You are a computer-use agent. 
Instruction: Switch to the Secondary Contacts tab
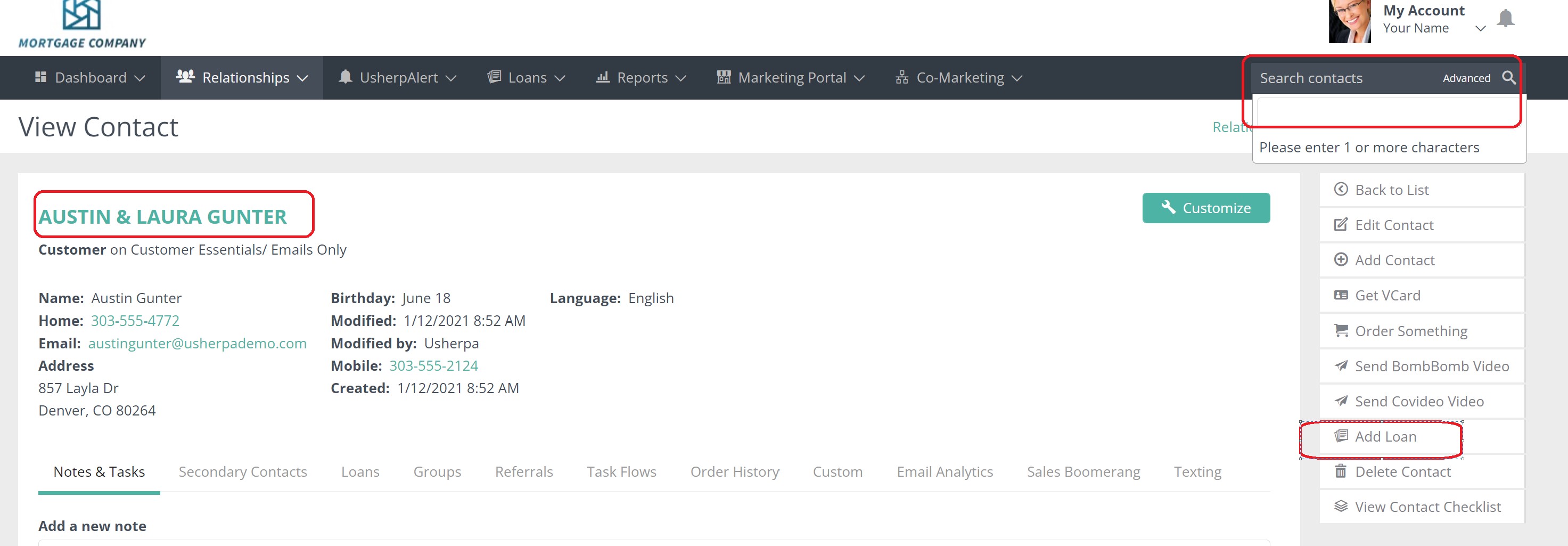click(x=242, y=472)
